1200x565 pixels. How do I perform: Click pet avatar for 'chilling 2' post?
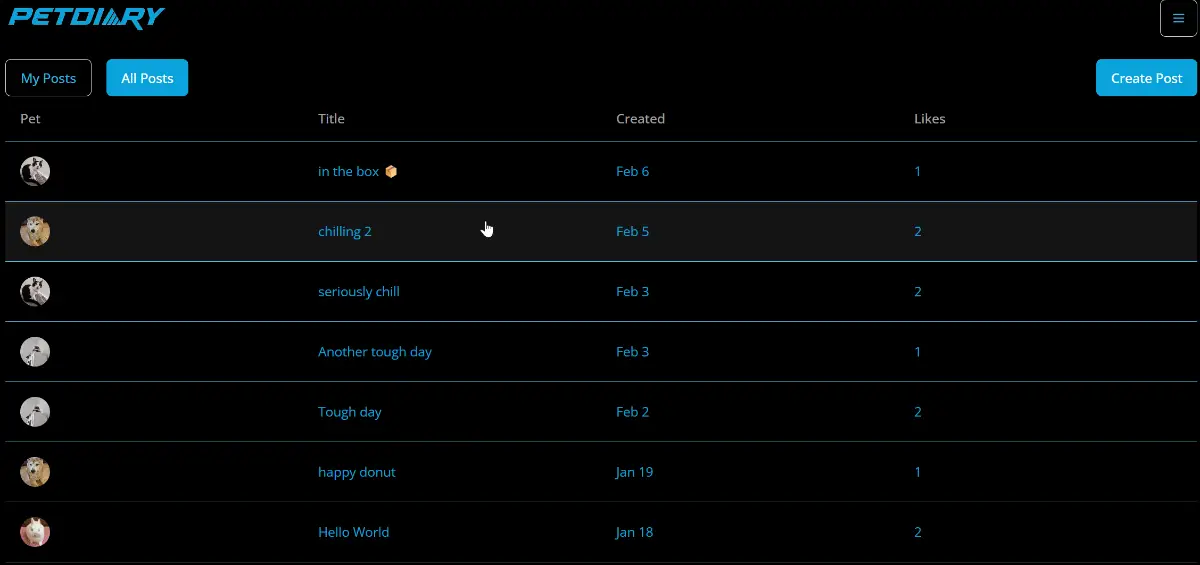coord(35,232)
